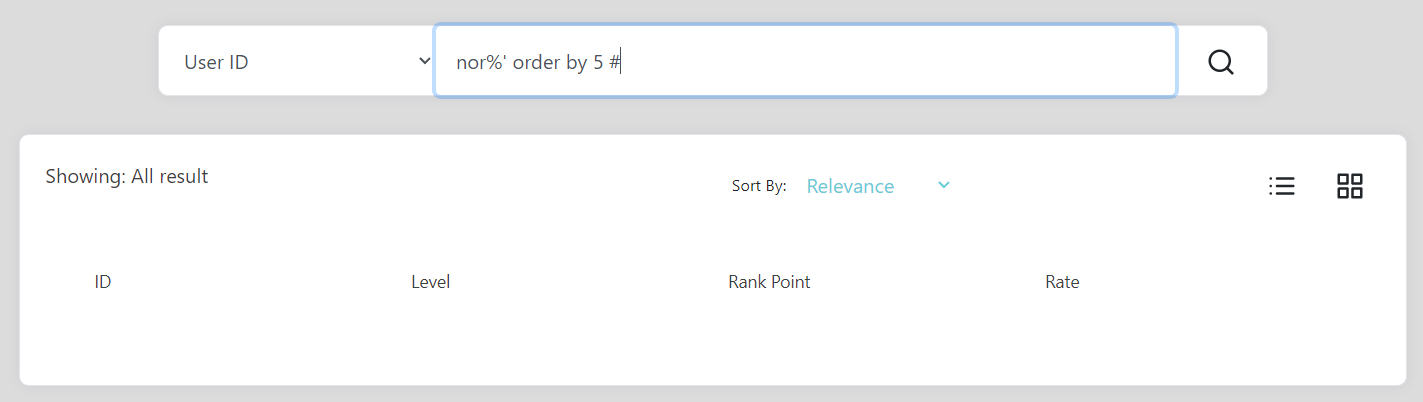Switch to list view layout
Screen dimensions: 1423x402
pos(1281,186)
